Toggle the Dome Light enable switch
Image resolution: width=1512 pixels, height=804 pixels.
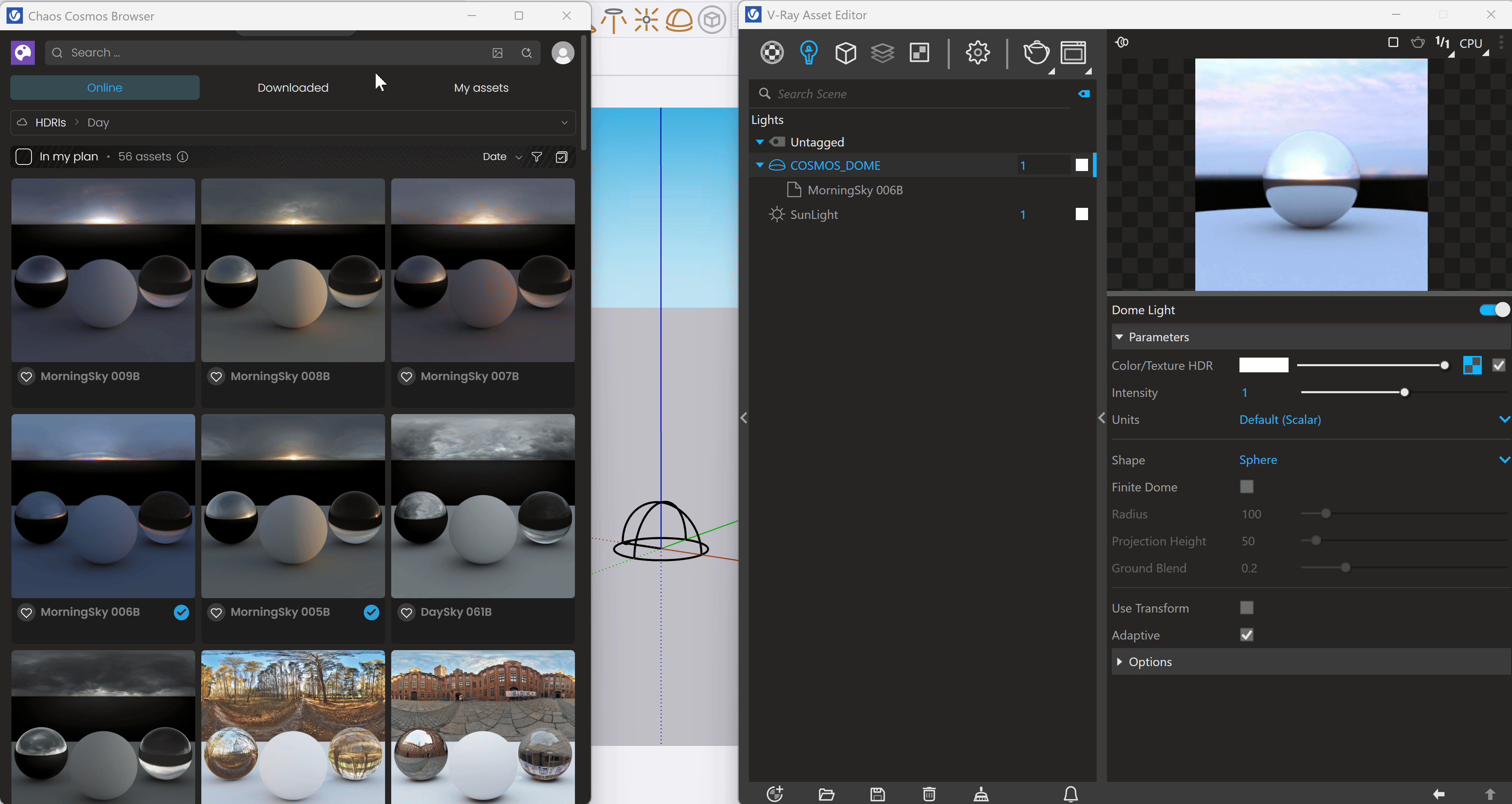pyautogui.click(x=1494, y=310)
